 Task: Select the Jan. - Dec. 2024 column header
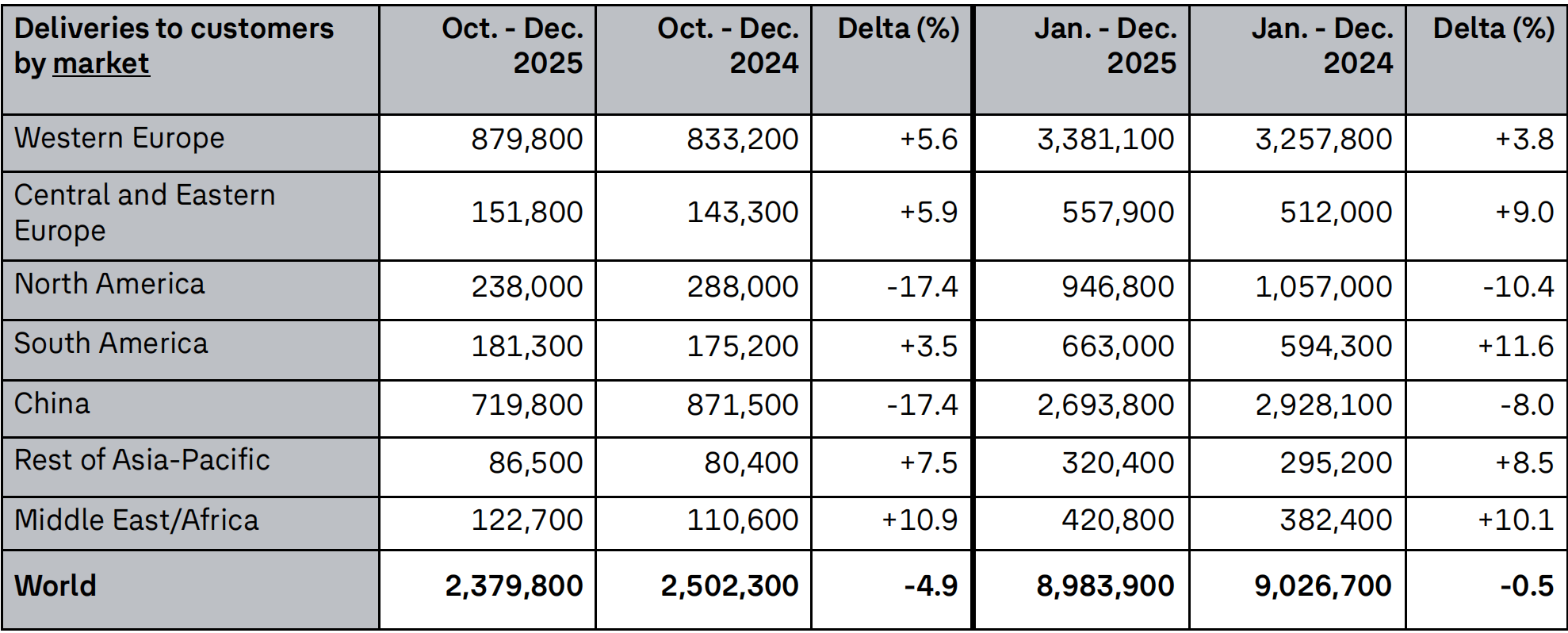tap(1322, 46)
